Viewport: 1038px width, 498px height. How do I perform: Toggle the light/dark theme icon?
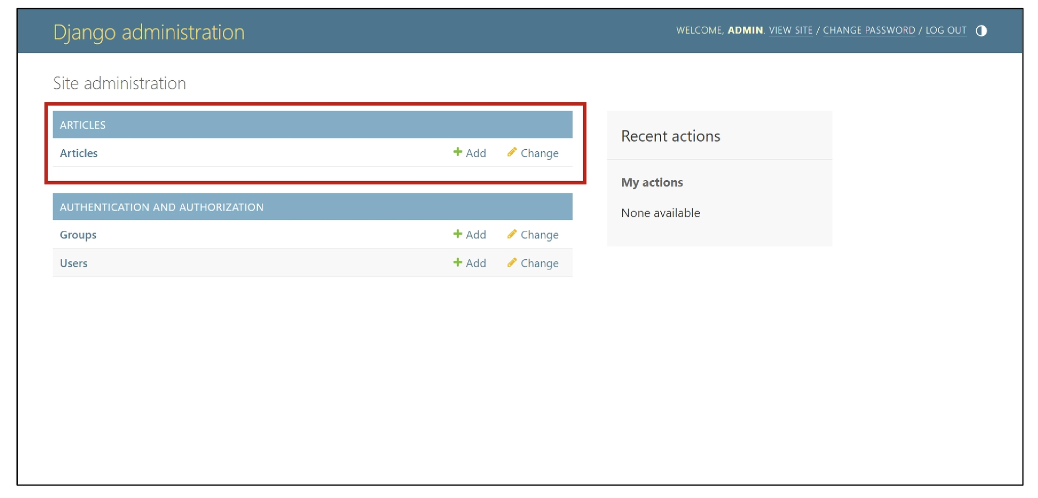pyautogui.click(x=981, y=30)
